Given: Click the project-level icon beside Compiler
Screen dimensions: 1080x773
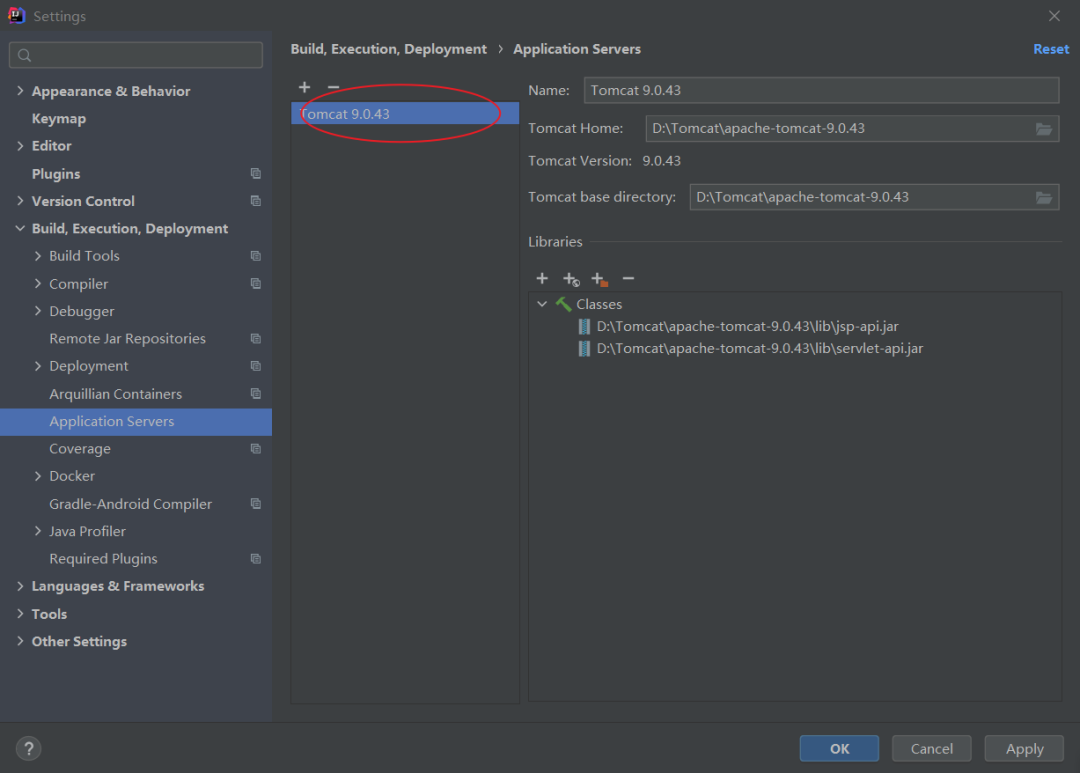Looking at the screenshot, I should [256, 283].
